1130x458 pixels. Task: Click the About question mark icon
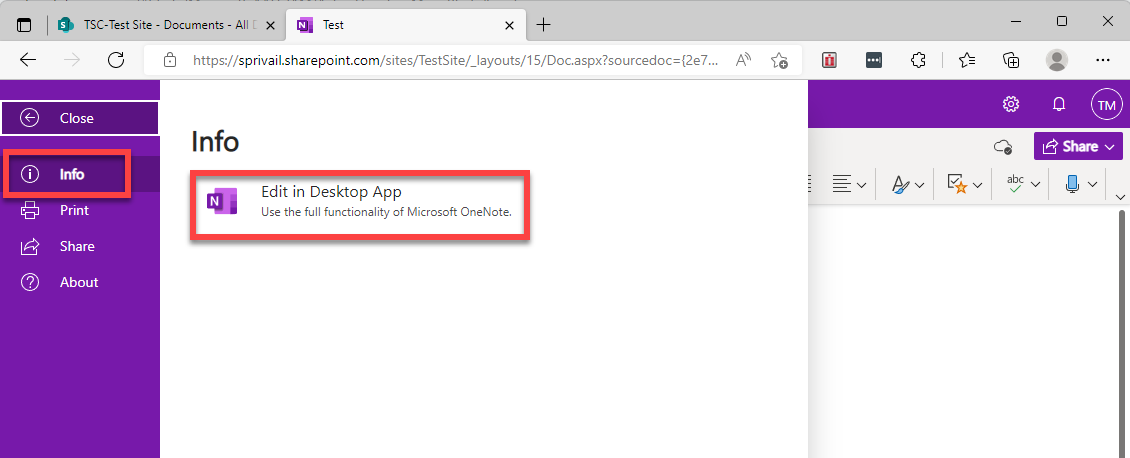click(30, 282)
